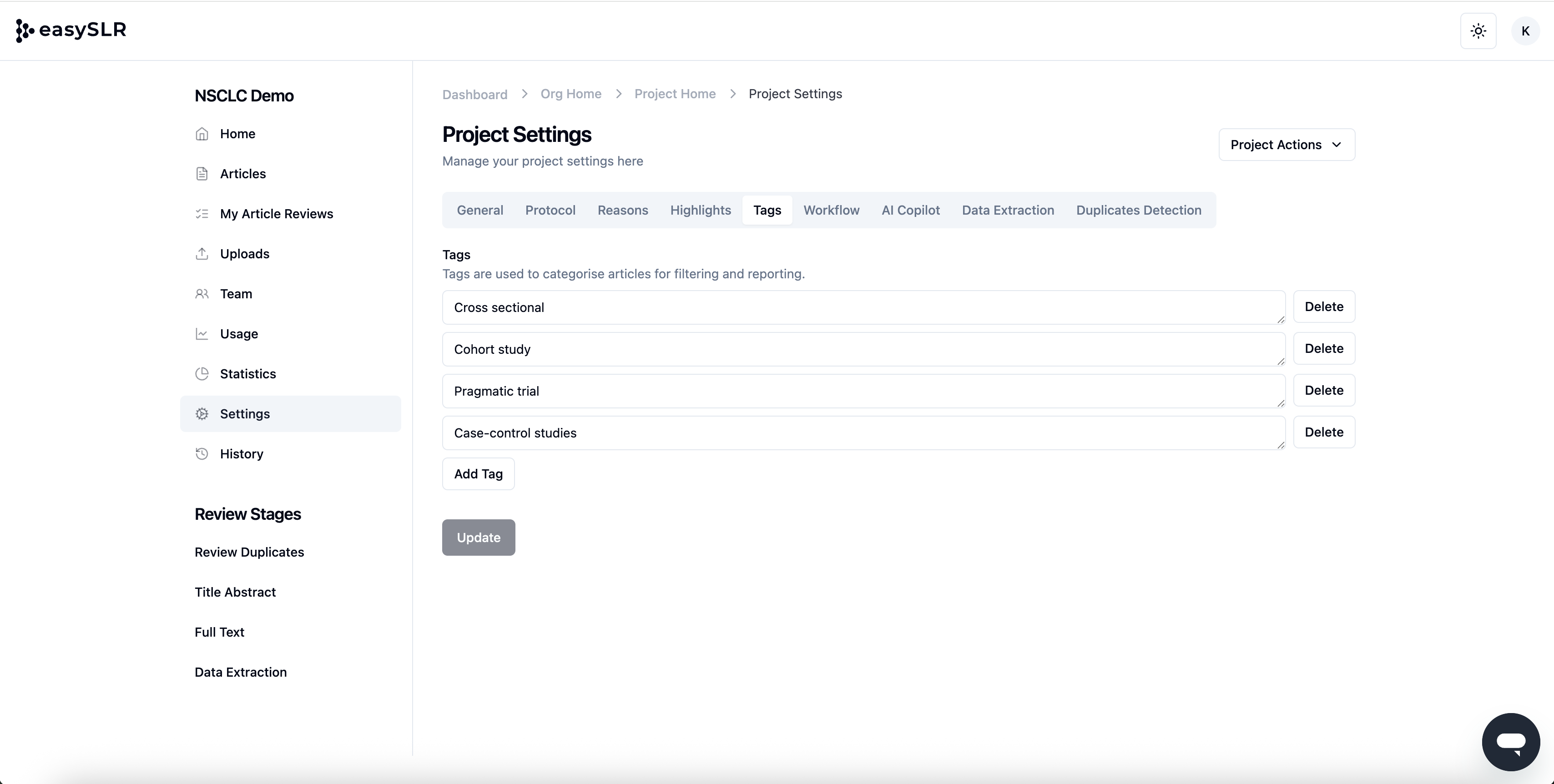The height and width of the screenshot is (784, 1554).
Task: Click the My Article Reviews checklist icon
Action: [202, 213]
